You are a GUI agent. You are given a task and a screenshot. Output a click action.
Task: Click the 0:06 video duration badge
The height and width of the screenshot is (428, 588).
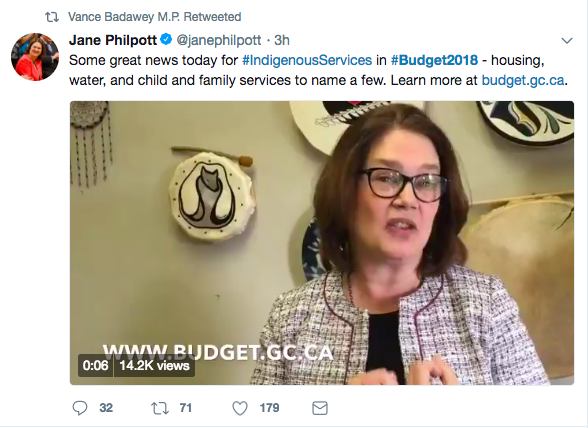pos(95,365)
